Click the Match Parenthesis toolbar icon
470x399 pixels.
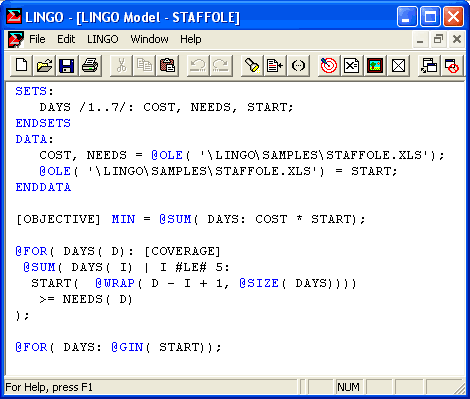298,65
